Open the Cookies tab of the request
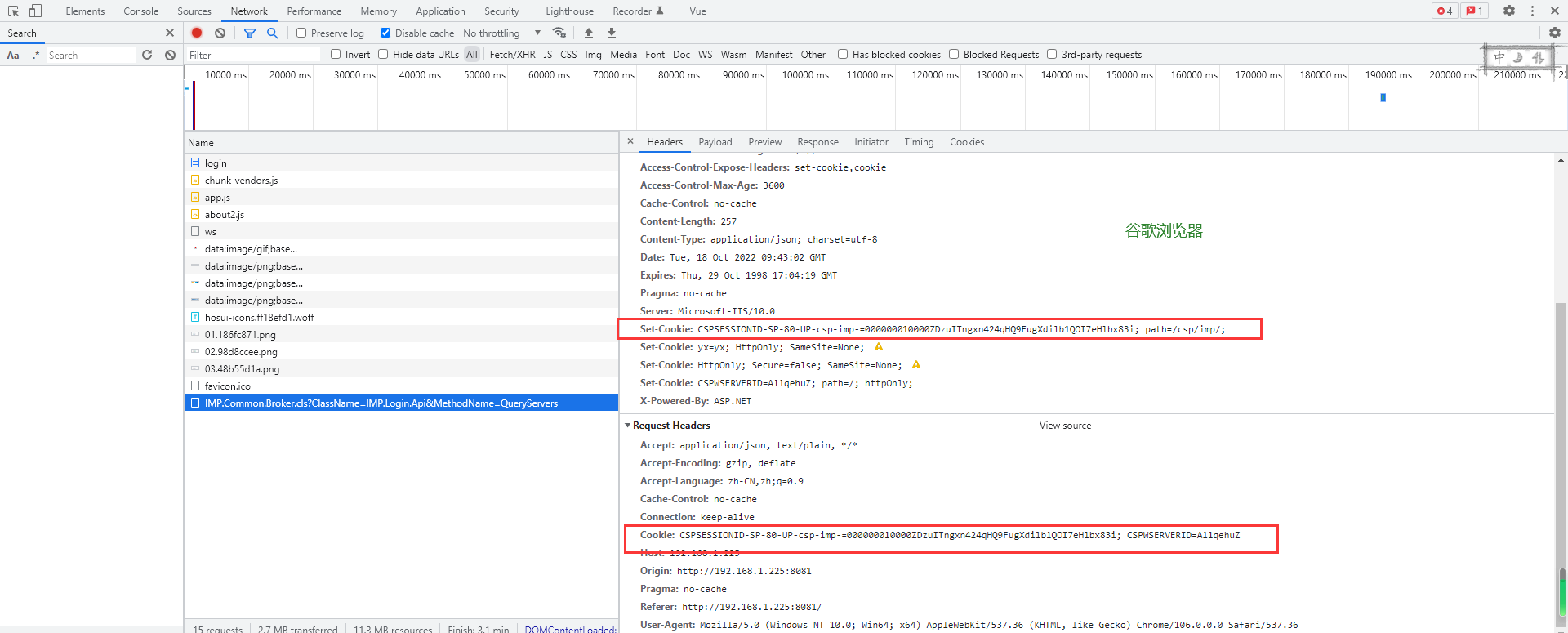Screen dimensions: 1568x633 (966, 142)
